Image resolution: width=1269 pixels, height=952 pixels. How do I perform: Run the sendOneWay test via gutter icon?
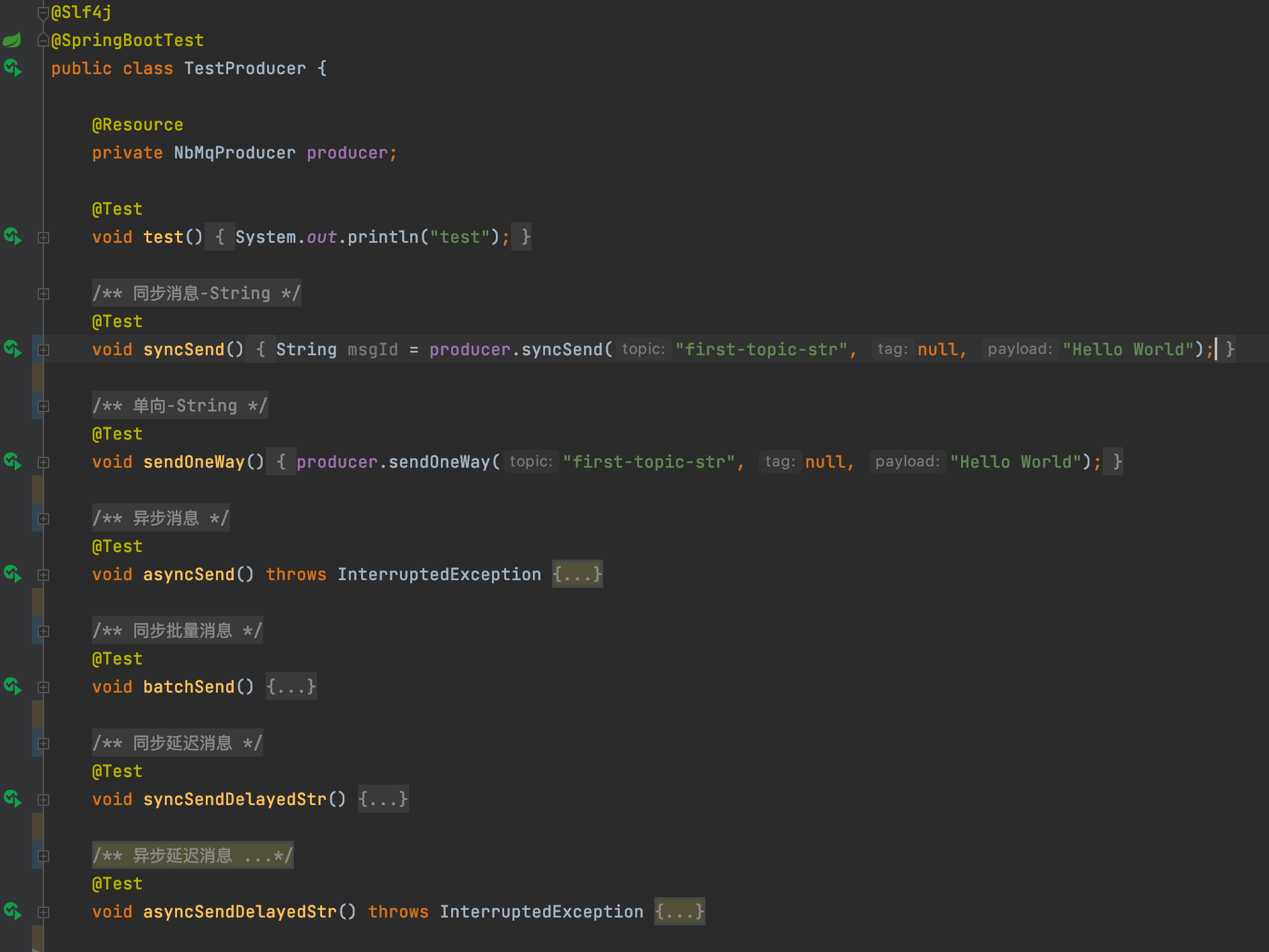pyautogui.click(x=13, y=462)
